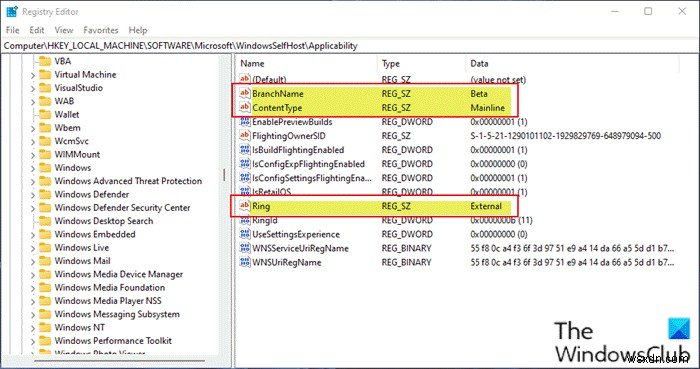This screenshot has height=369, width=700.
Task: Click the EnablePreviewBuilds DWORD icon
Action: click(245, 122)
